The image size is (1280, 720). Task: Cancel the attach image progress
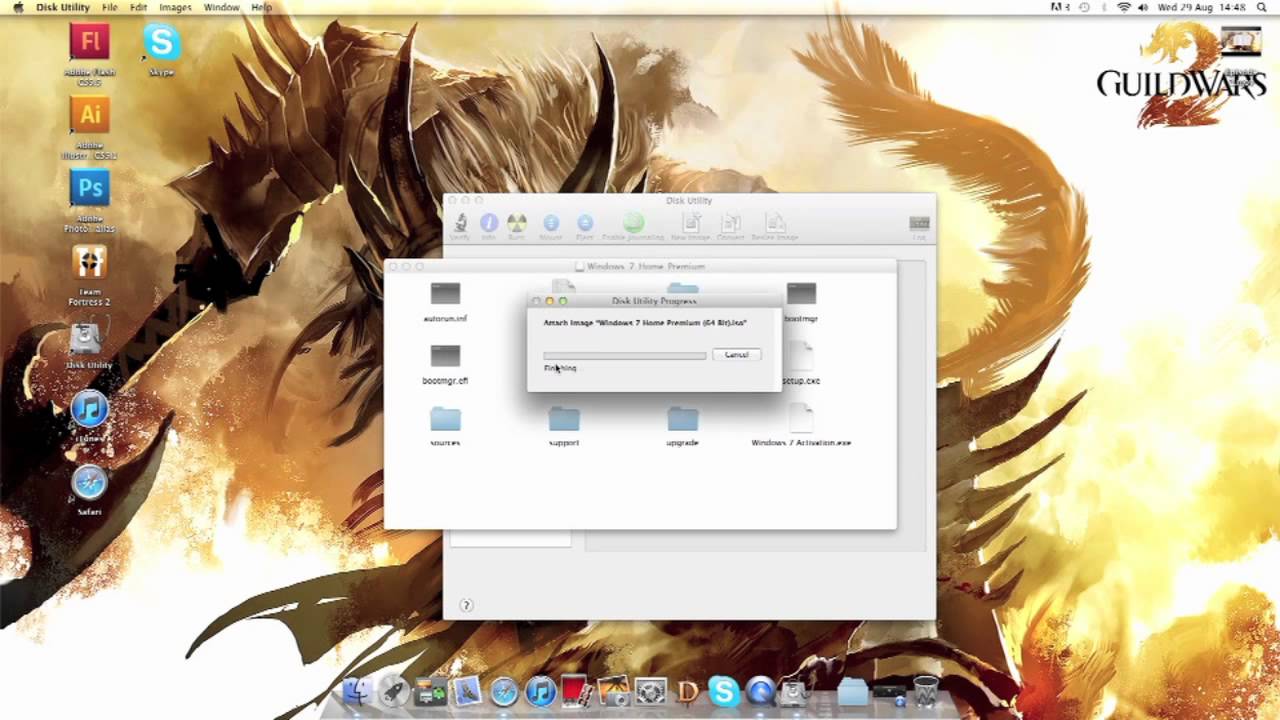tap(737, 355)
